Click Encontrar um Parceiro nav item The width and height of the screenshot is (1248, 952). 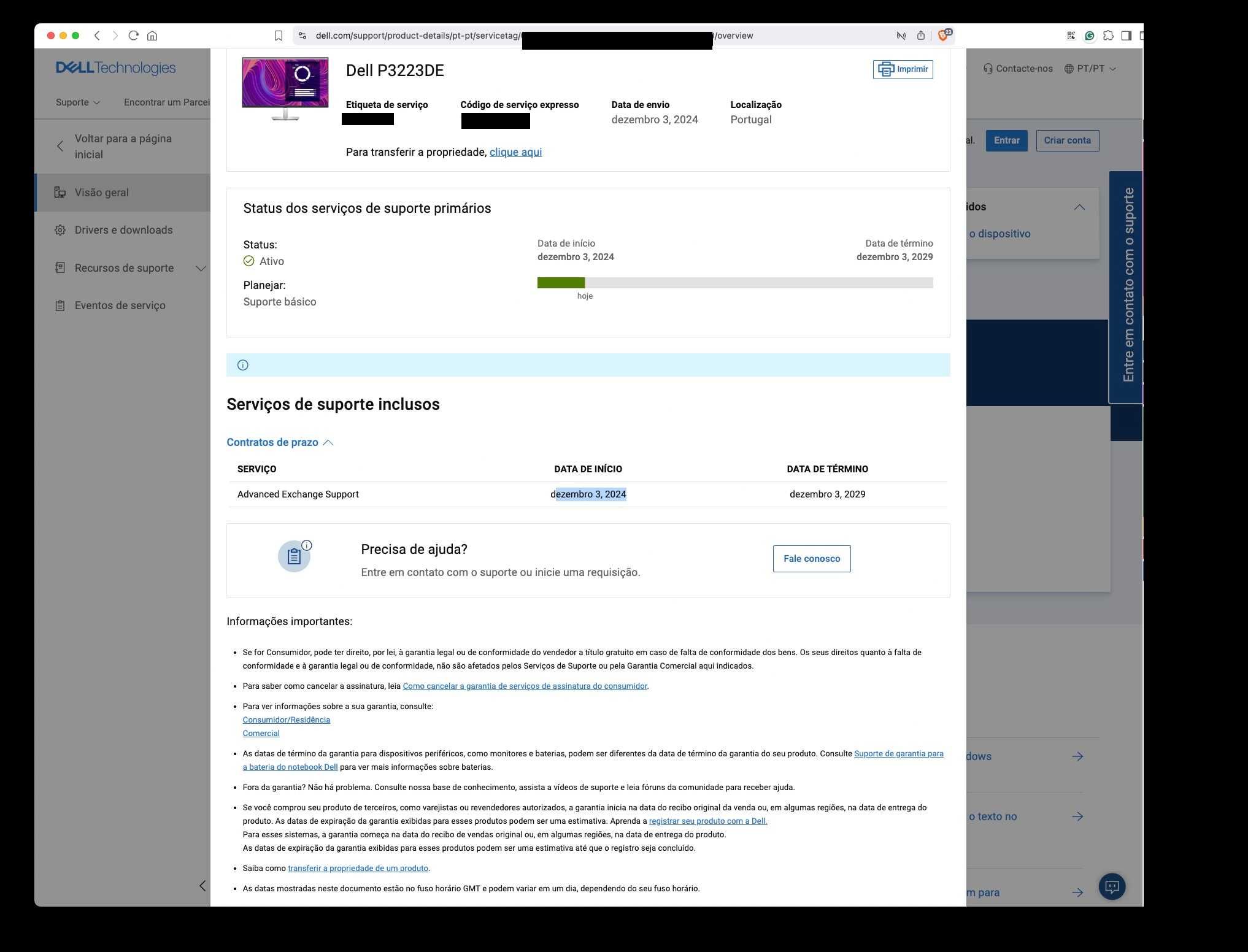tap(167, 102)
